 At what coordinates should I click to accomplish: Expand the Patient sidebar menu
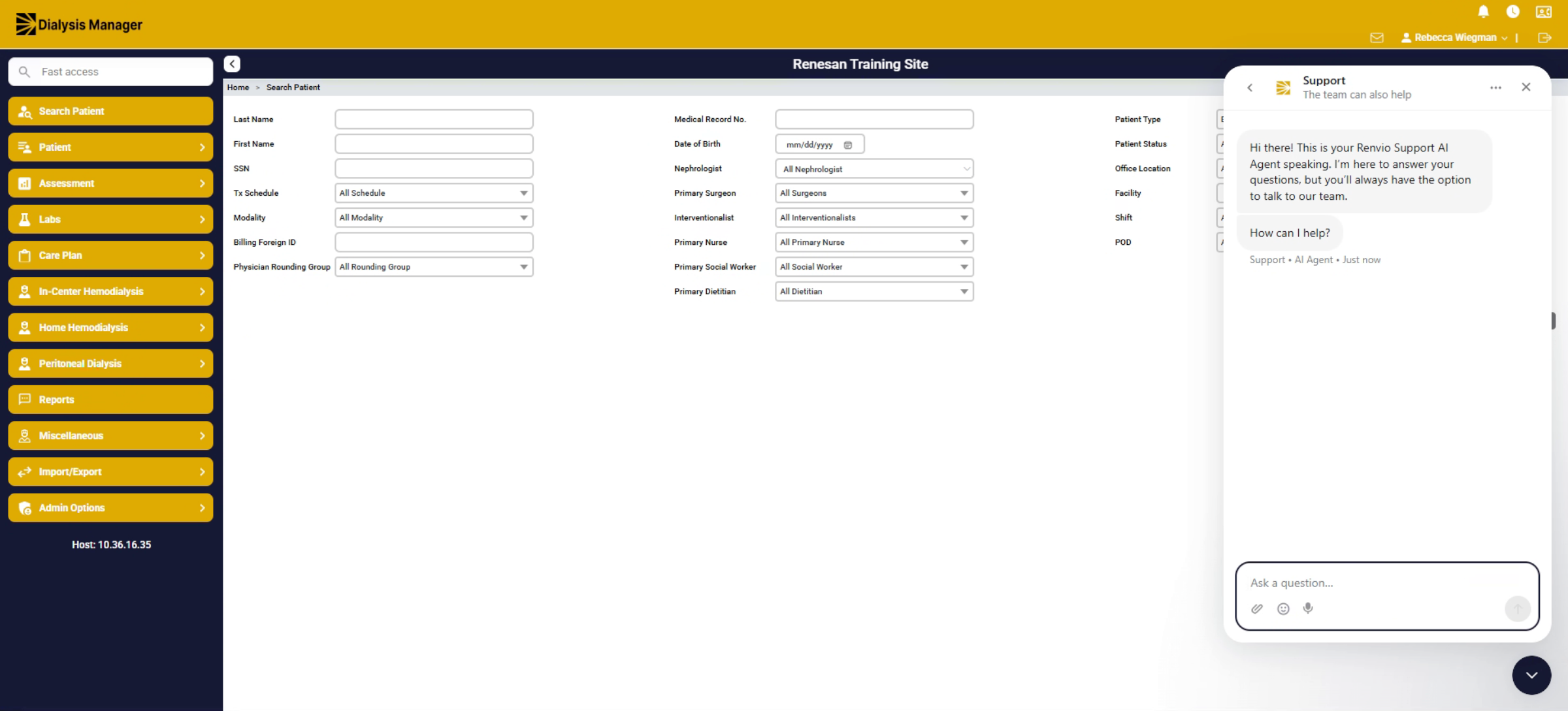pyautogui.click(x=110, y=148)
